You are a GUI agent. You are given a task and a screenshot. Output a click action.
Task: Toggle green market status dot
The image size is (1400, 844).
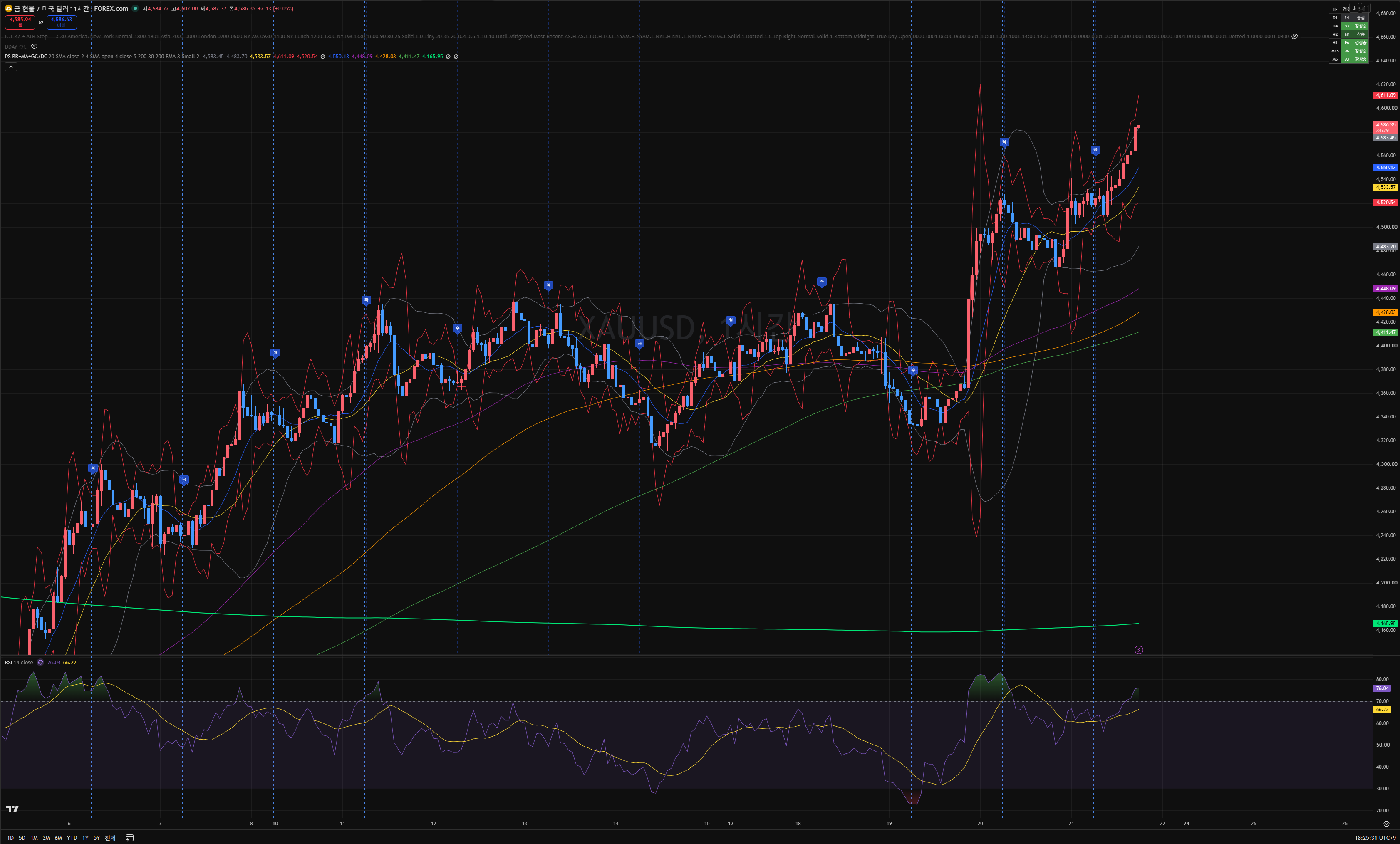click(x=135, y=8)
